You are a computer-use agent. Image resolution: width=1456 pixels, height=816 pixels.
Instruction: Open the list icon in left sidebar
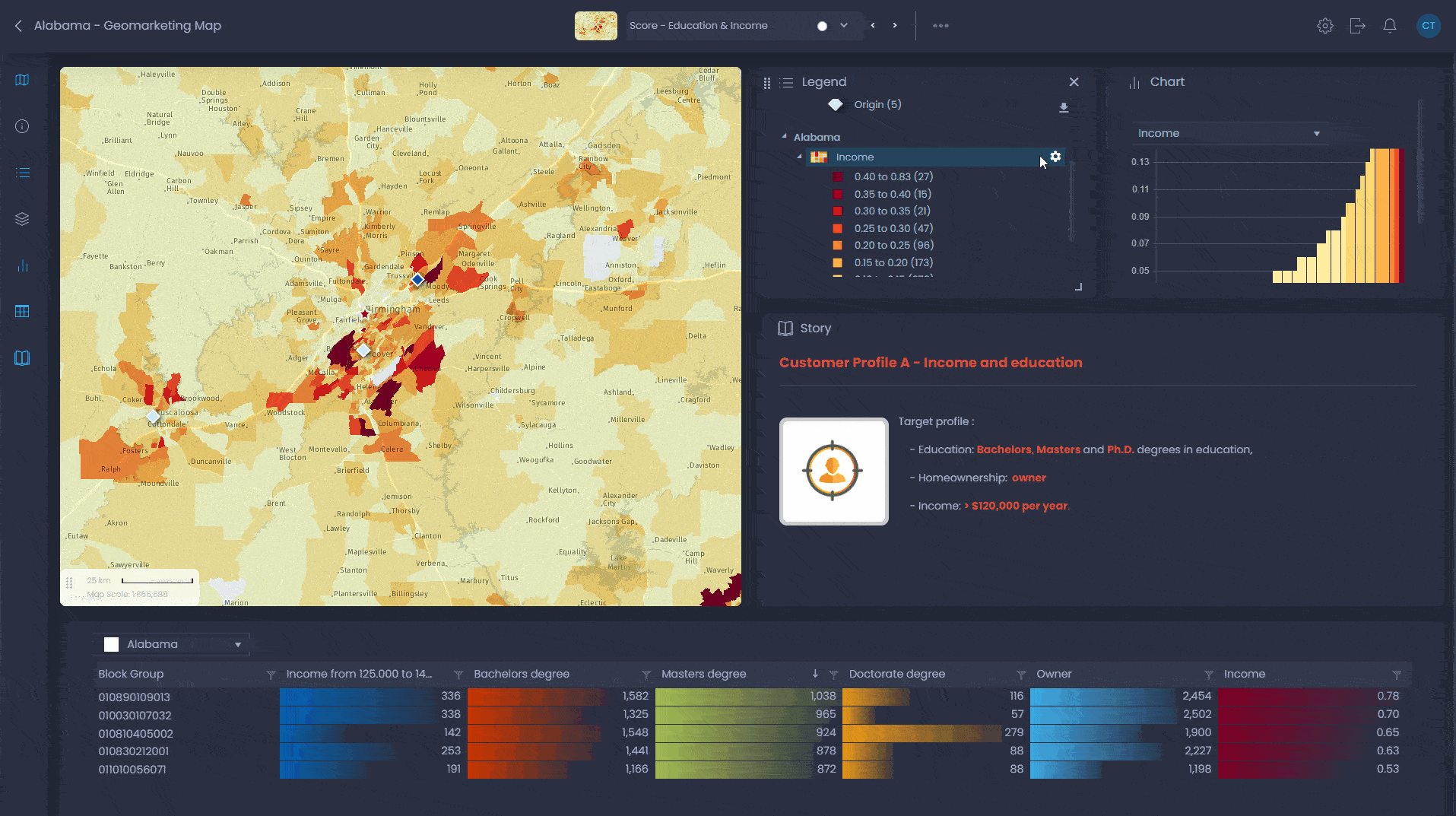pos(22,173)
